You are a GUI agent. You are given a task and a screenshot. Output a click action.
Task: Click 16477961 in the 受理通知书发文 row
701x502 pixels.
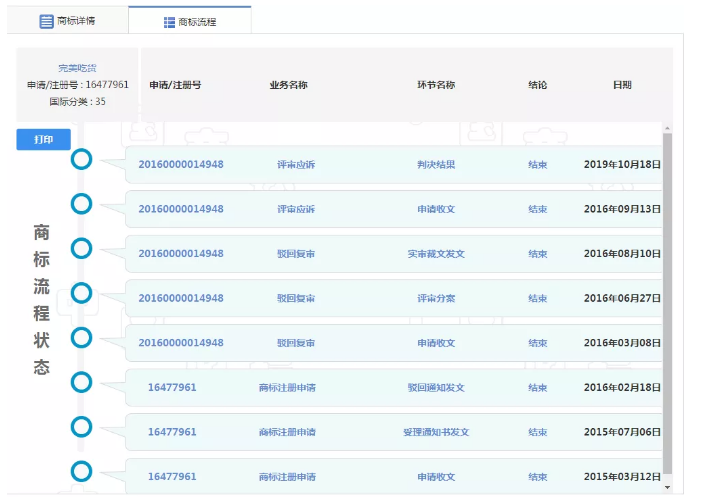tap(172, 432)
